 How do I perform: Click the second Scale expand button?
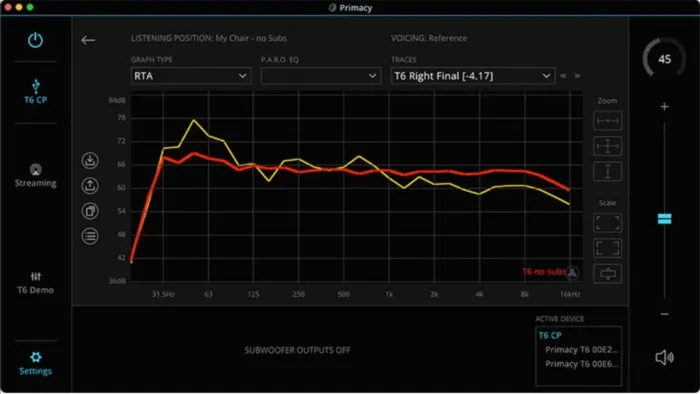point(608,248)
